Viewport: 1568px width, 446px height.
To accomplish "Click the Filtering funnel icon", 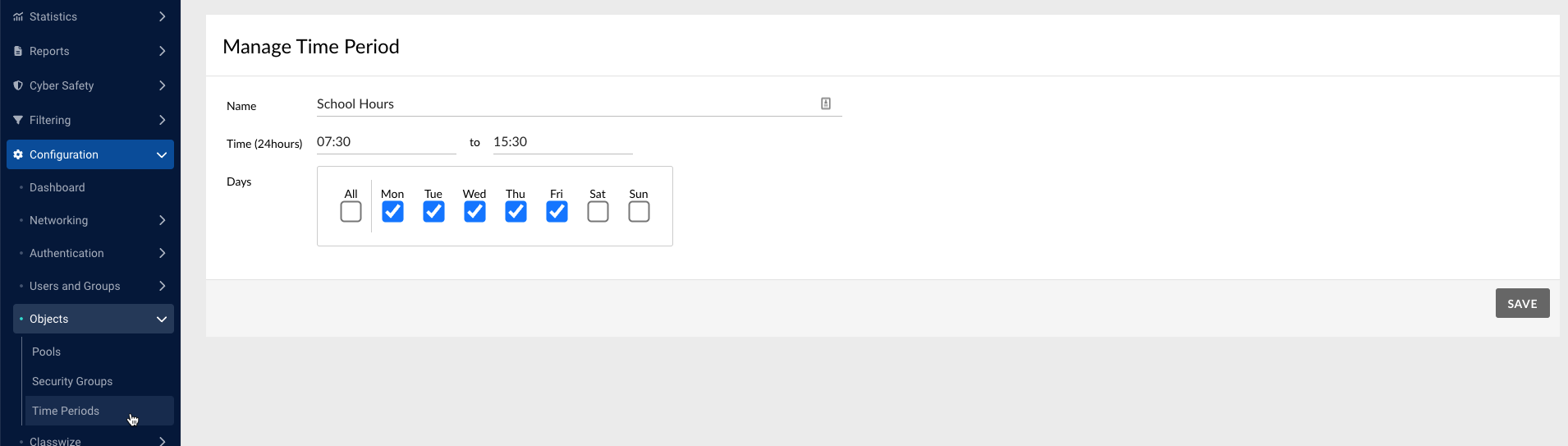I will pyautogui.click(x=18, y=120).
